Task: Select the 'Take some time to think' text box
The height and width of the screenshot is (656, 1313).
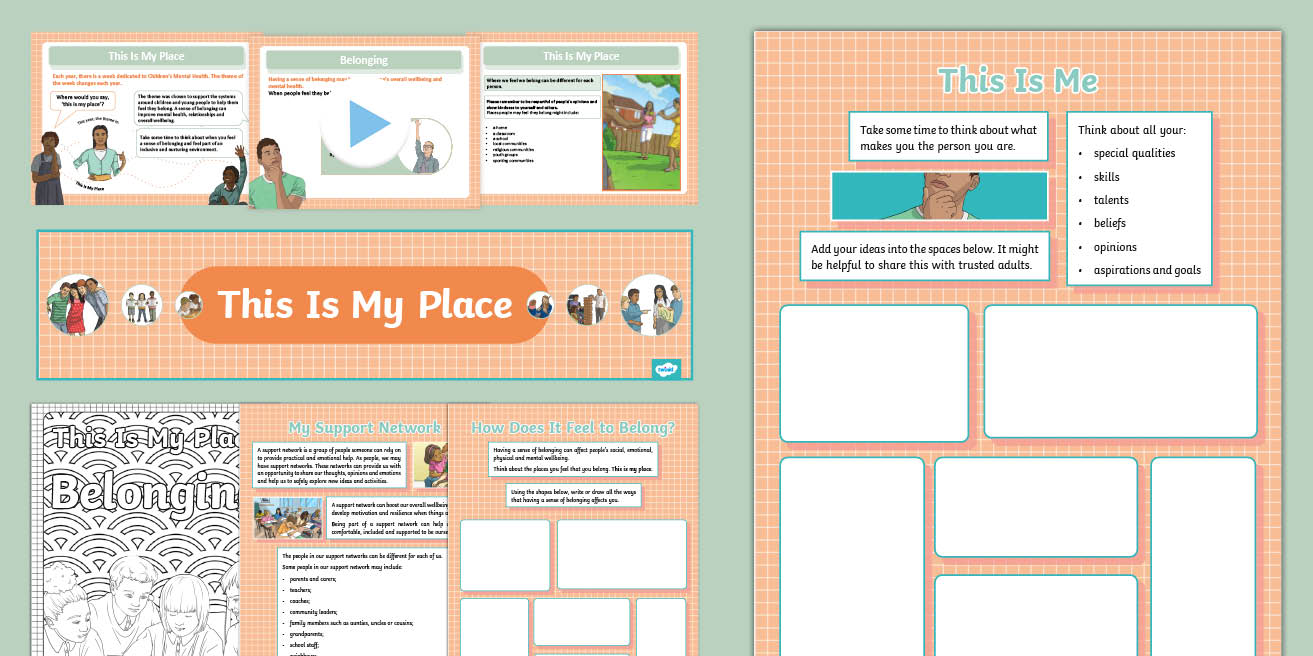Action: coord(947,137)
